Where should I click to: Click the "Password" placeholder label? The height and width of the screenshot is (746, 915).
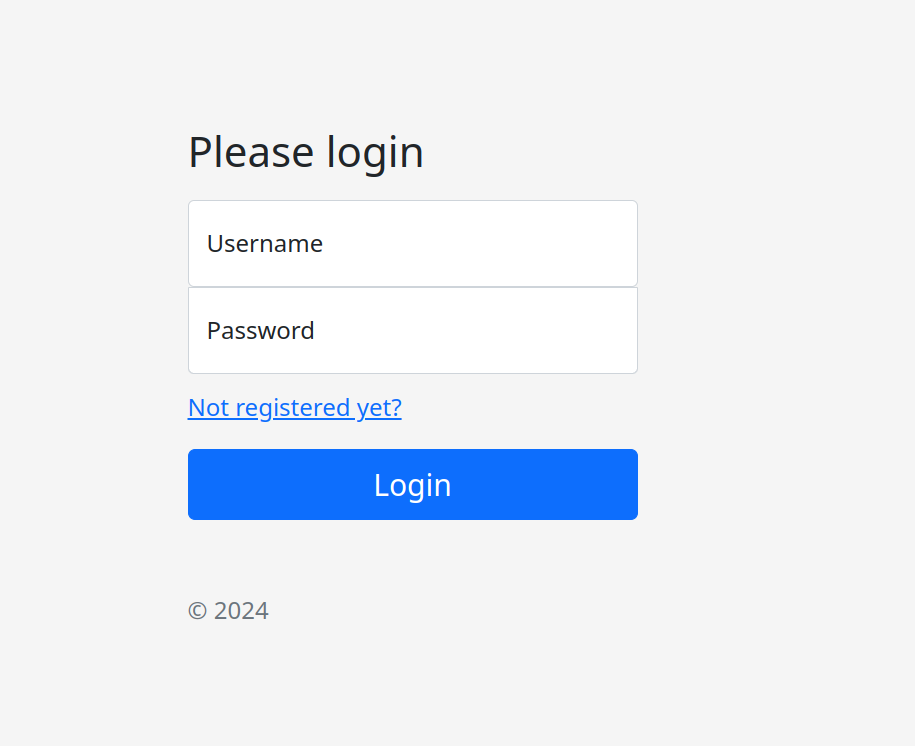[261, 331]
